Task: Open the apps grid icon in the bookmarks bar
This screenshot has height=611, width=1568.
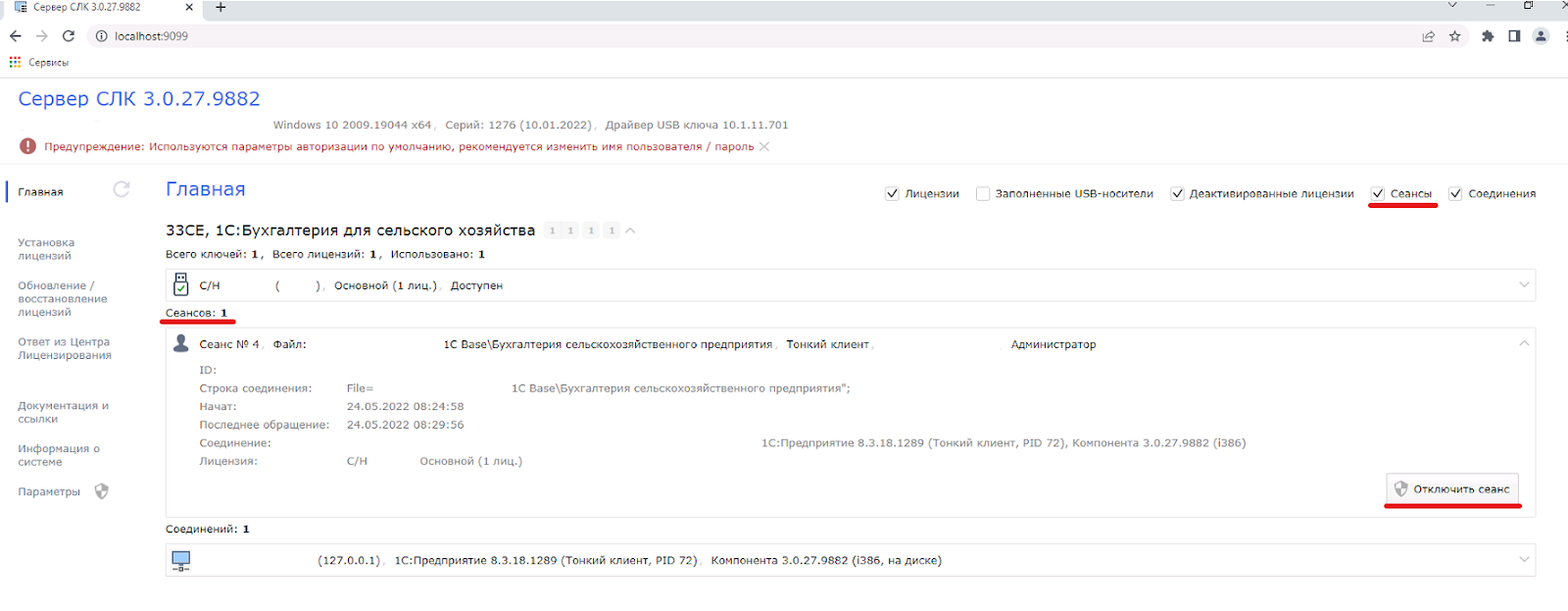Action: pyautogui.click(x=15, y=62)
